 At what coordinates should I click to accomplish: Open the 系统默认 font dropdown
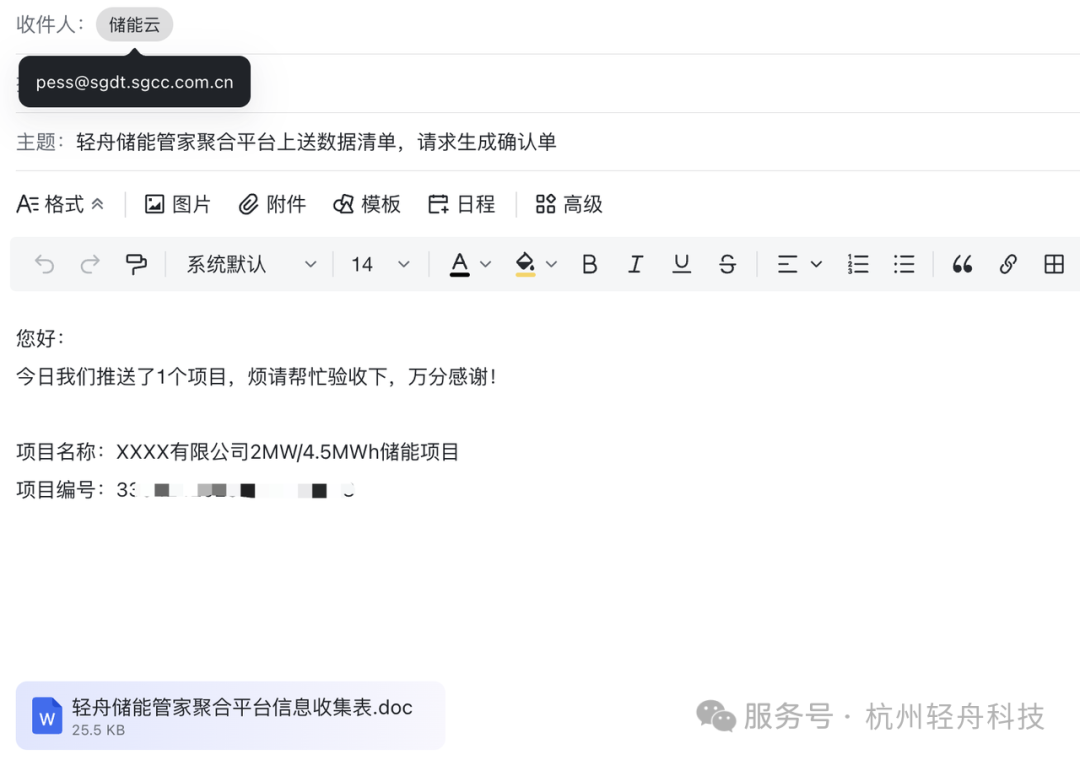point(251,264)
